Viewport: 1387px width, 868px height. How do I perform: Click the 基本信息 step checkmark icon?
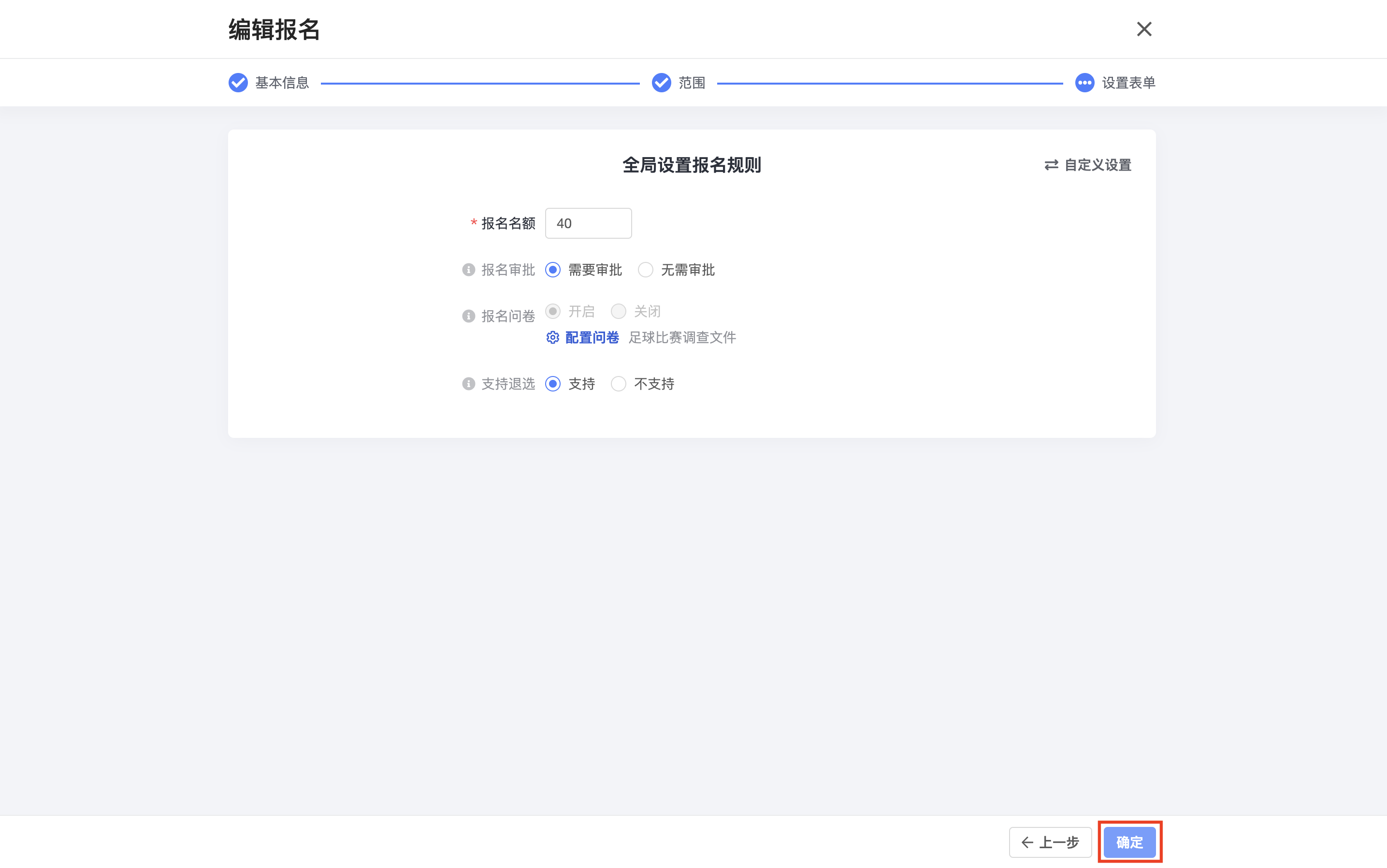tap(238, 83)
